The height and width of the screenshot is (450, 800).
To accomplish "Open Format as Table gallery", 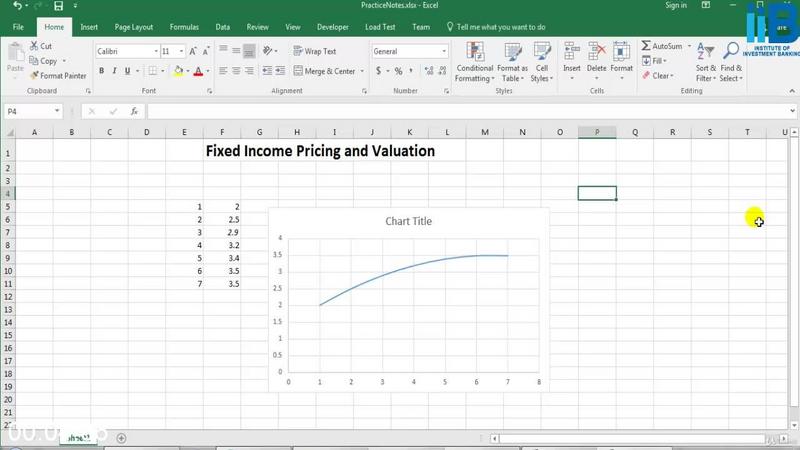I will pos(512,62).
